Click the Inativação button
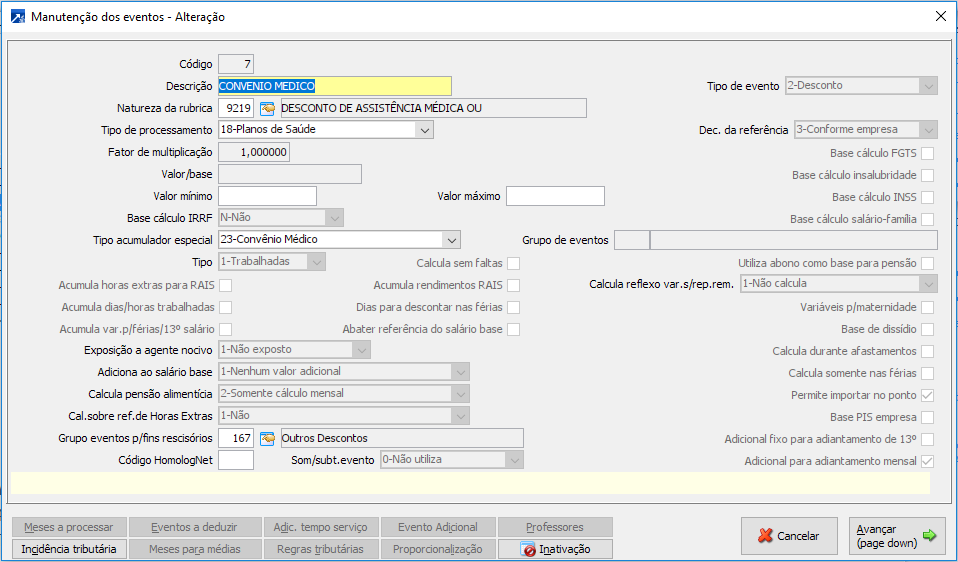 (x=555, y=549)
